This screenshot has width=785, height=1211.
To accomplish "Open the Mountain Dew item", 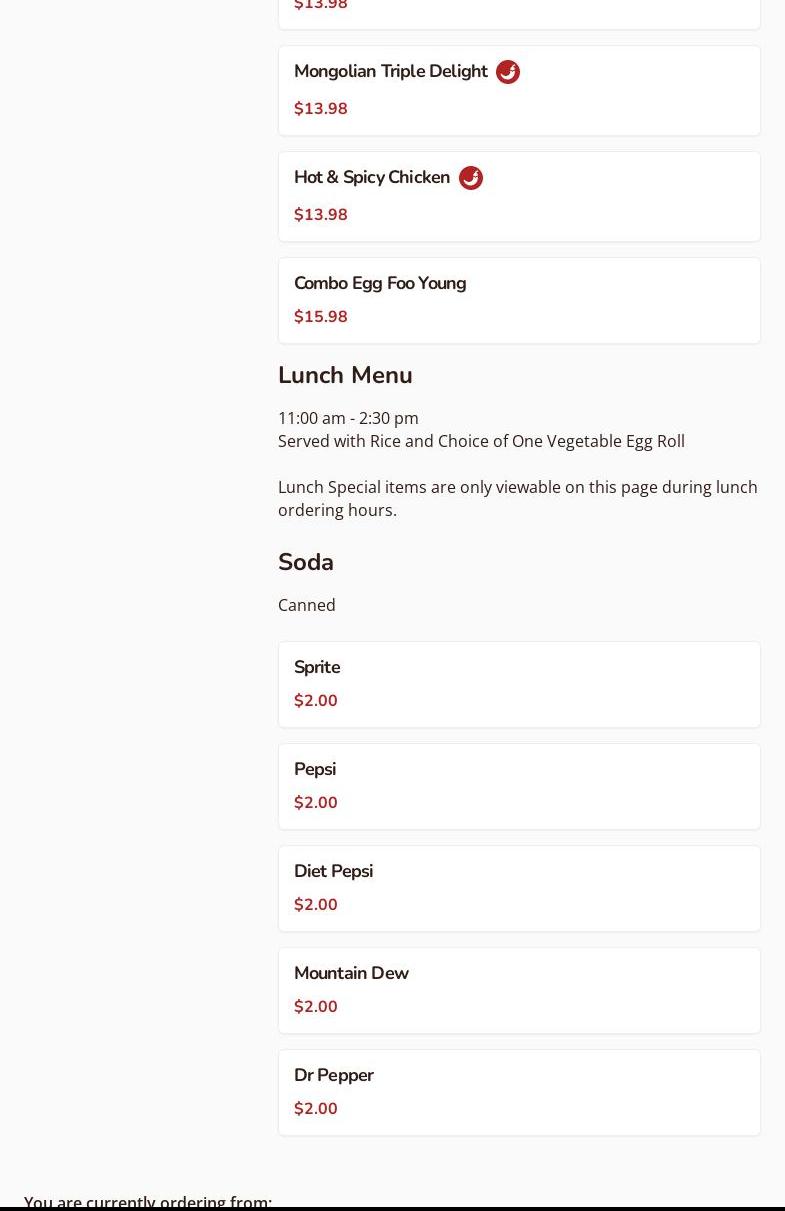I will click(x=351, y=974).
